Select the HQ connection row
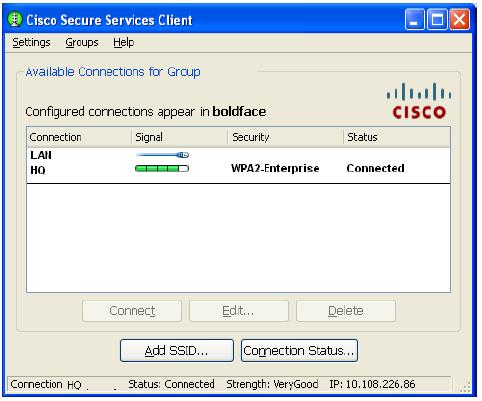 238,169
